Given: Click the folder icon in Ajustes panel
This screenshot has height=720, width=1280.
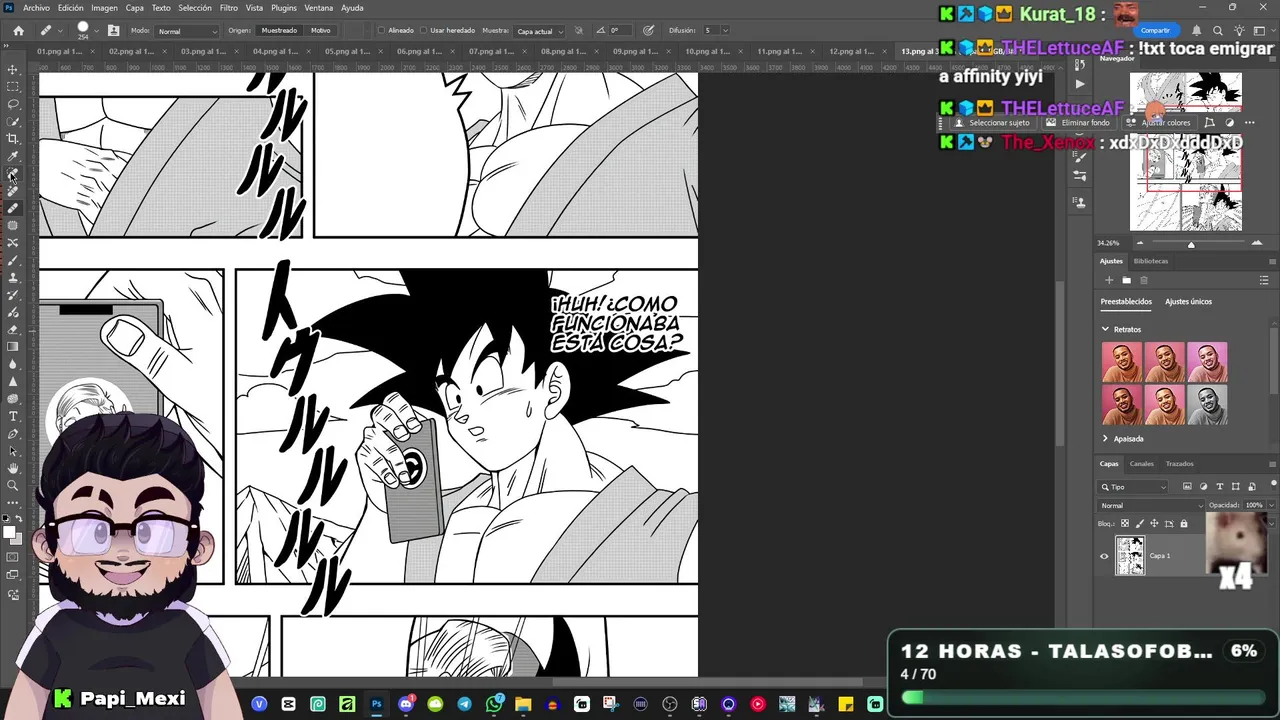Looking at the screenshot, I should tap(1126, 280).
